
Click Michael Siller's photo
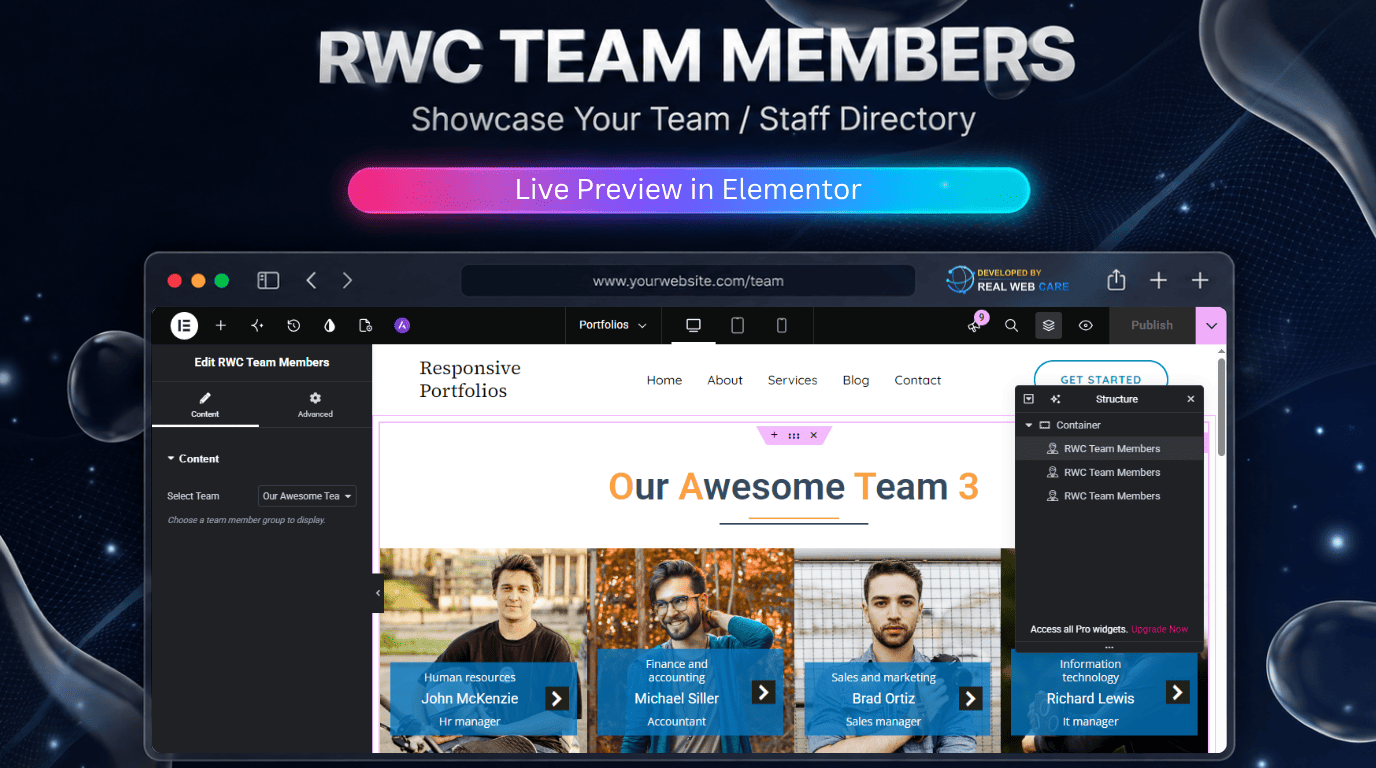[x=690, y=600]
